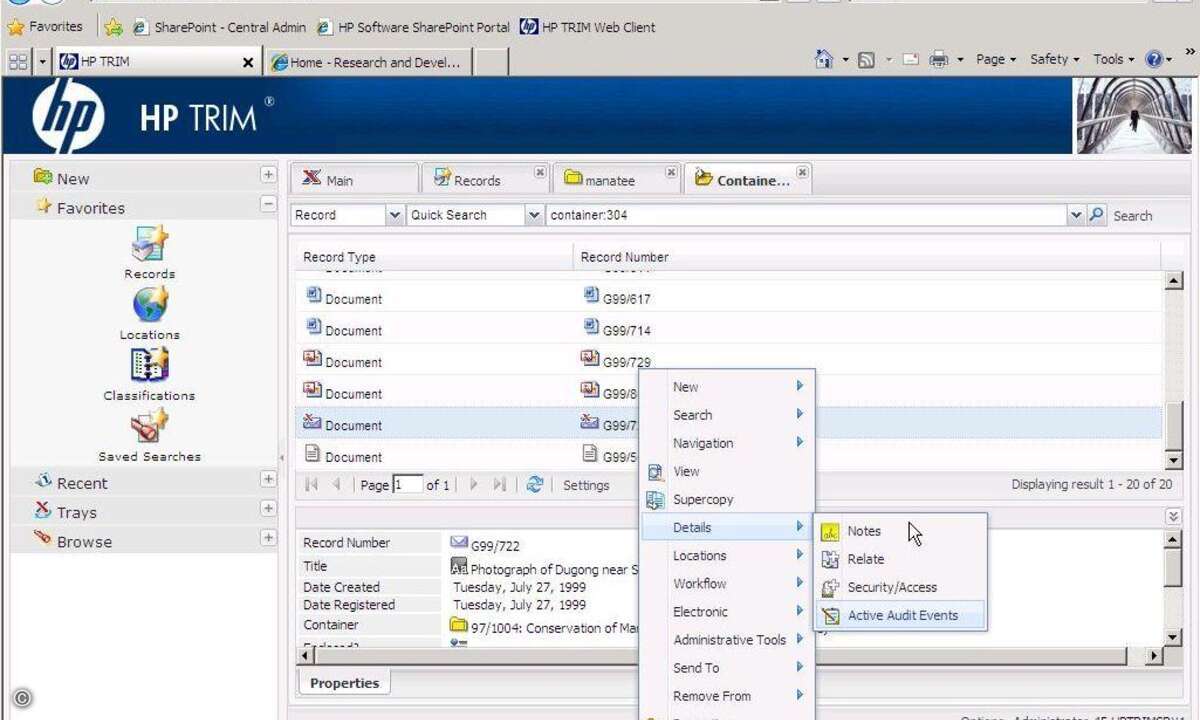The width and height of the screenshot is (1200, 720).
Task: Click the Settings link in pager
Action: [586, 485]
